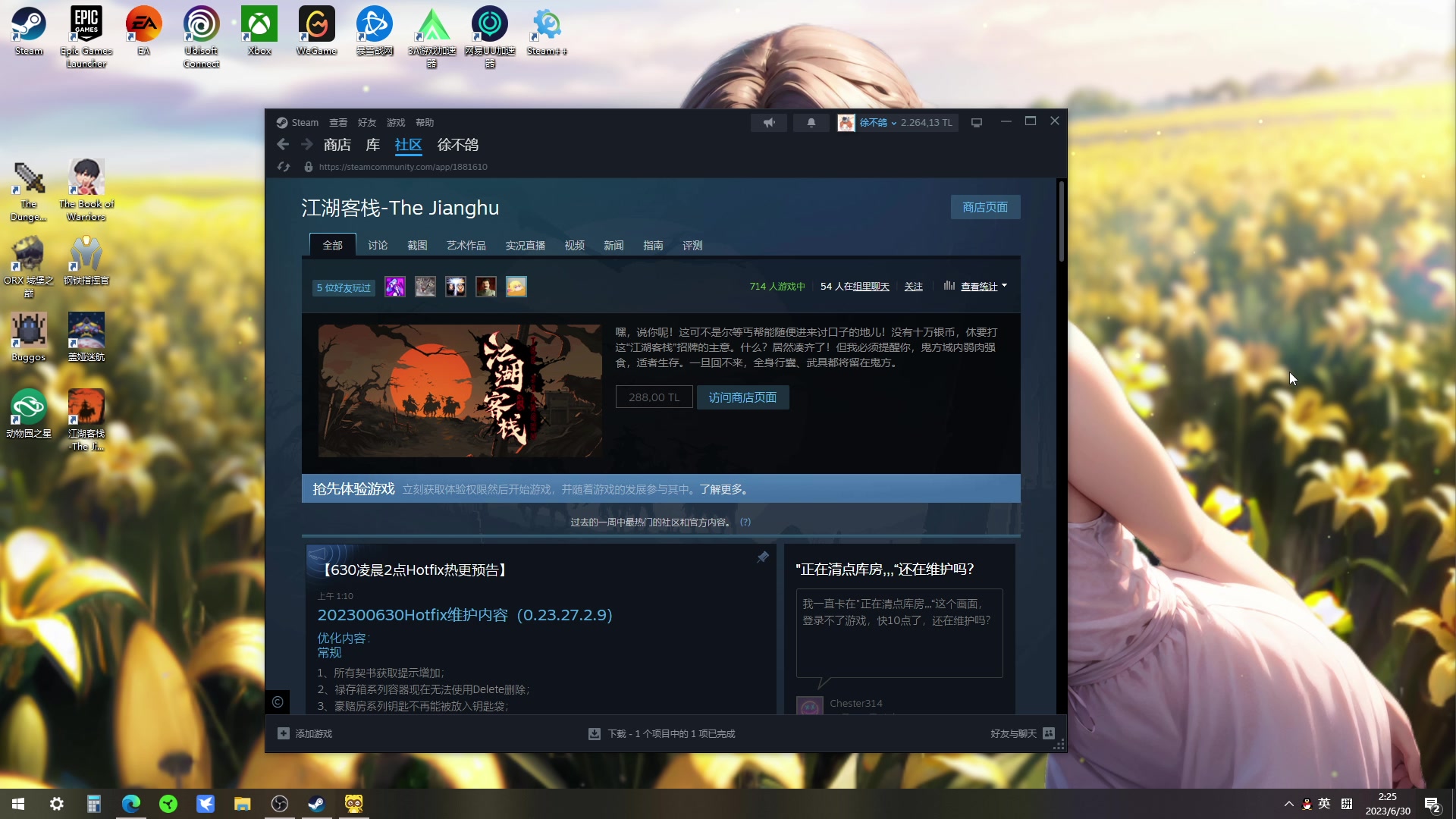The image size is (1456, 819).
Task: Open friends and chat icon
Action: (1049, 733)
